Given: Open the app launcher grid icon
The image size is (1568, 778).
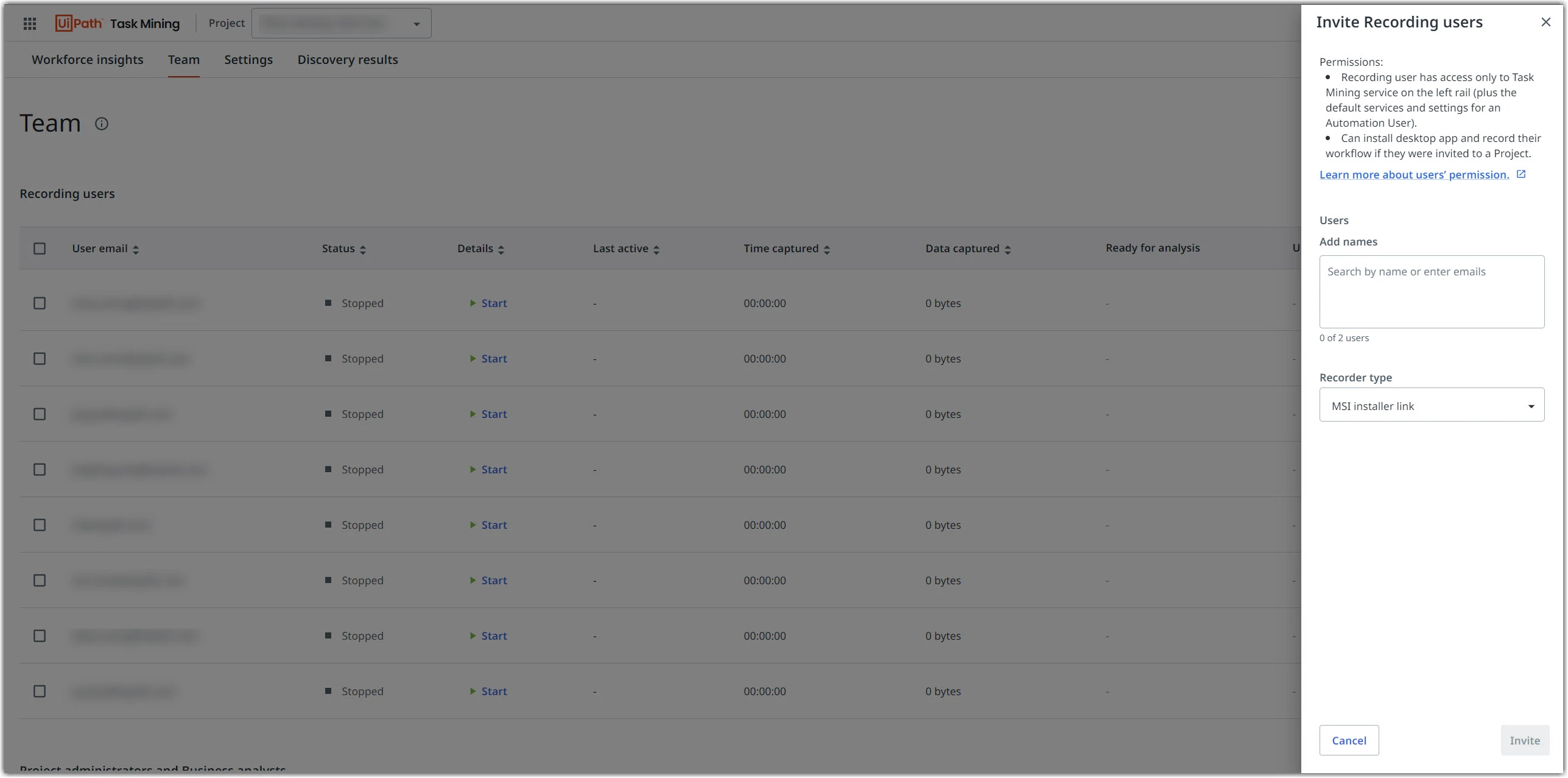Looking at the screenshot, I should [x=30, y=23].
